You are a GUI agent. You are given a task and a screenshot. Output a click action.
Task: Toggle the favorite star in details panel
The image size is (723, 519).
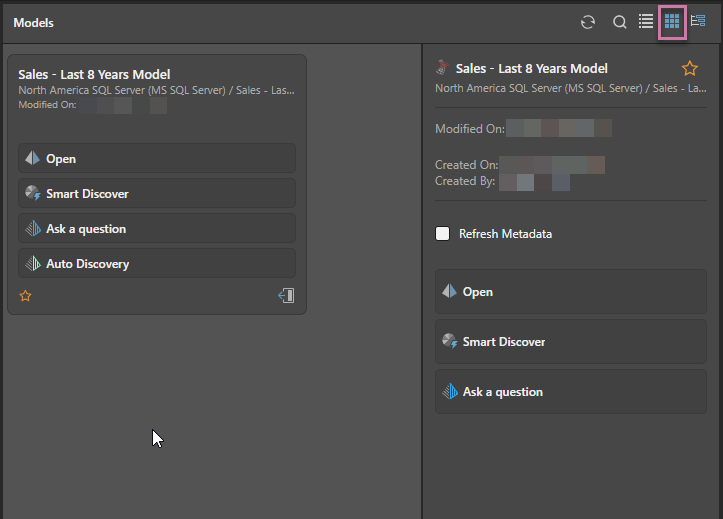689,68
